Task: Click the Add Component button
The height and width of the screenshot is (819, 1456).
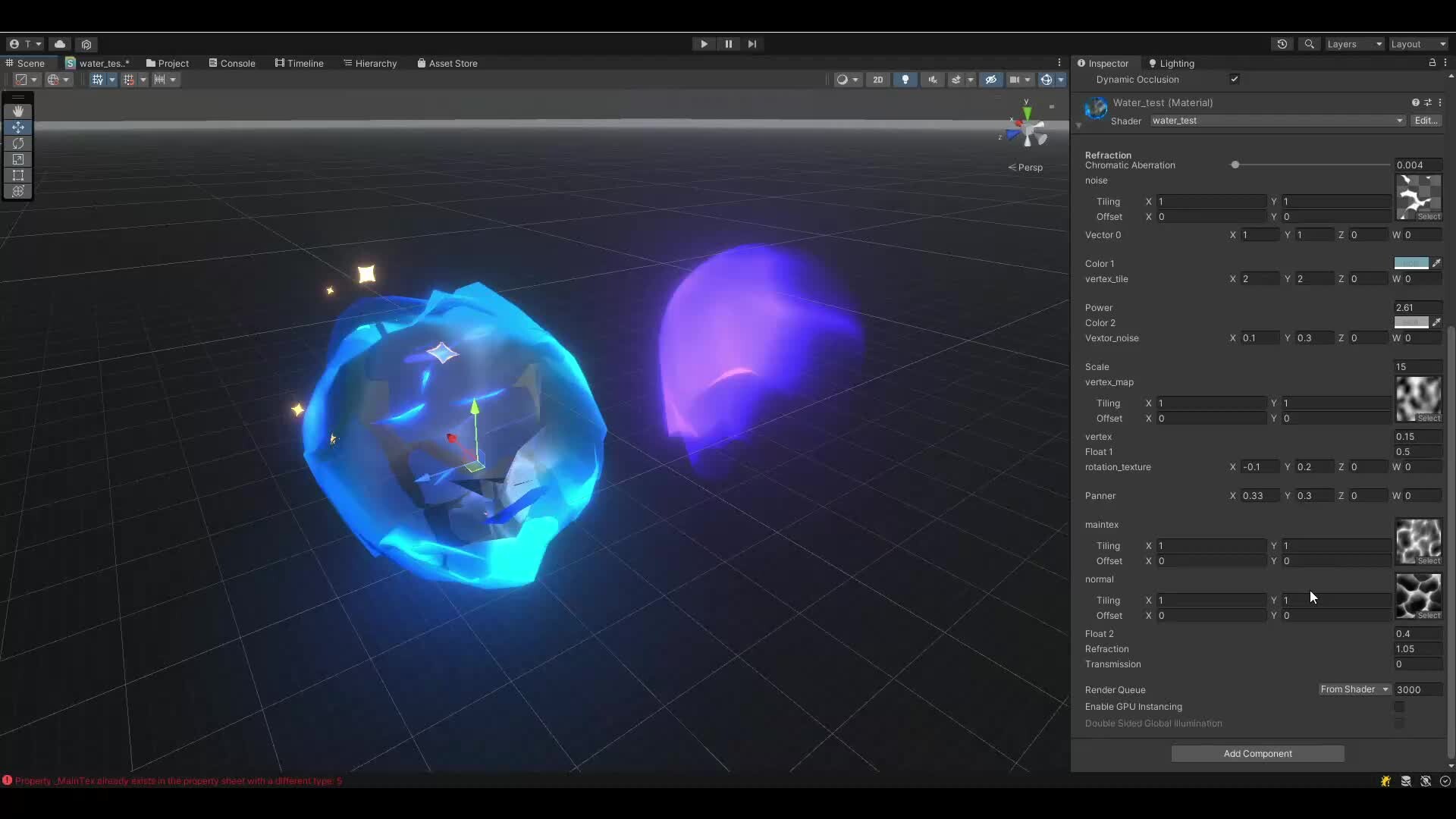Action: coord(1258,754)
